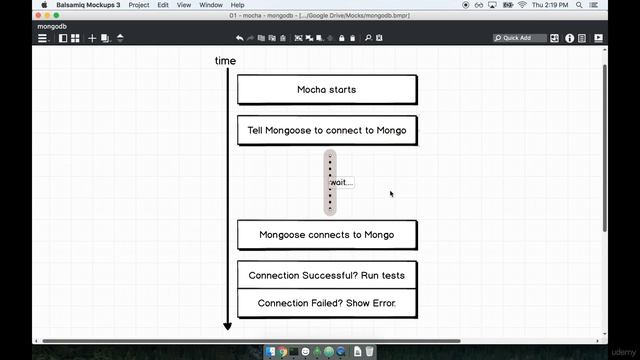
Task: Click the Group selection toolbar icon
Action: pyautogui.click(x=298, y=38)
